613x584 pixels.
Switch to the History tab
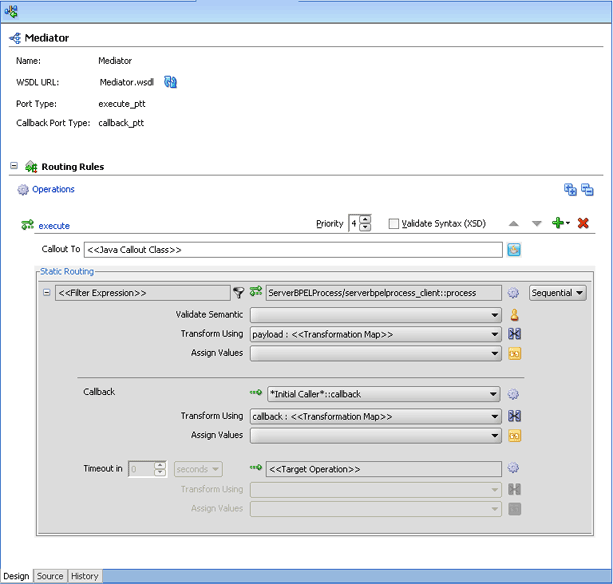pos(84,576)
